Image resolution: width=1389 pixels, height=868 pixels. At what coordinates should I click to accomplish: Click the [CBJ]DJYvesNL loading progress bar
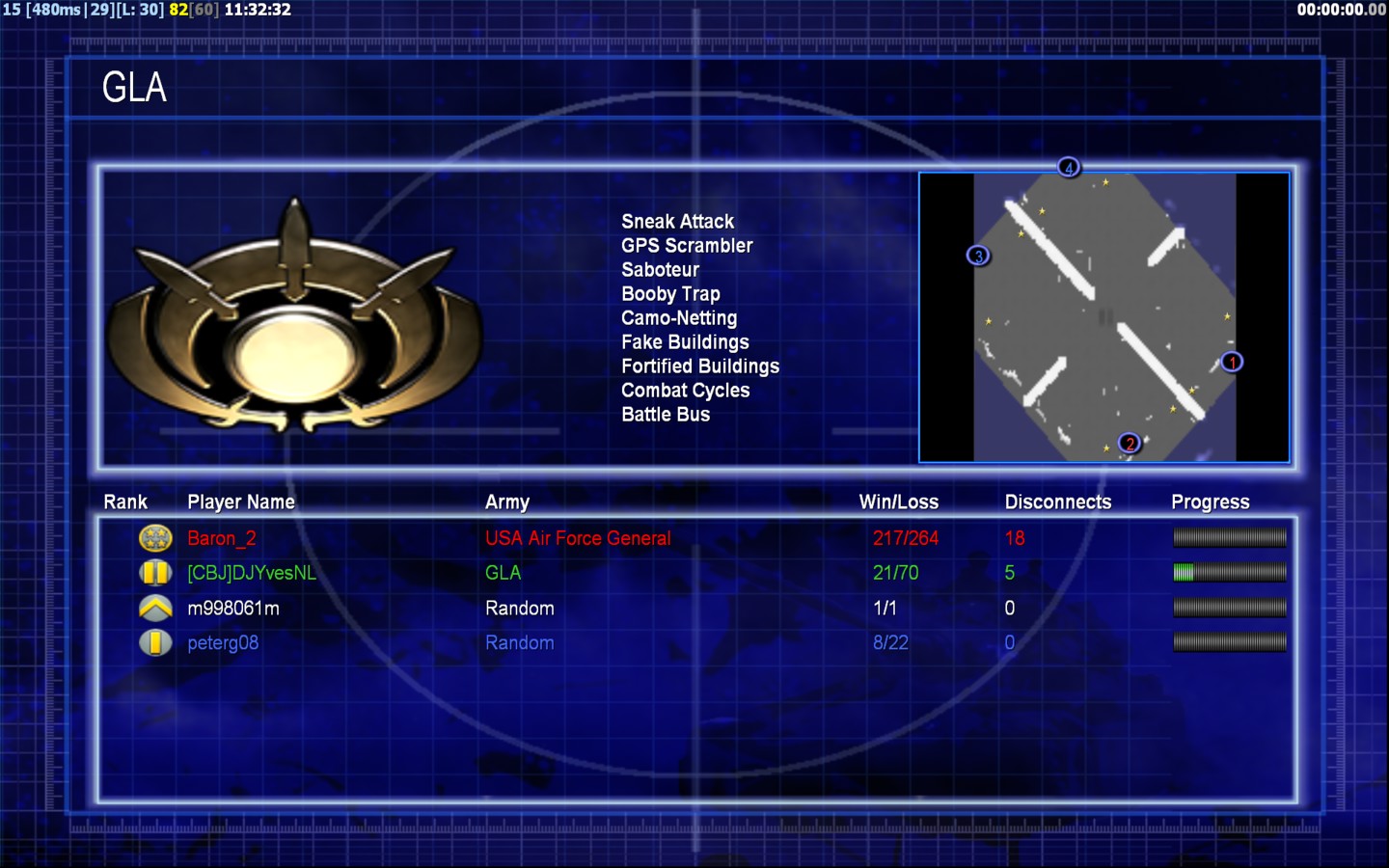click(1229, 573)
